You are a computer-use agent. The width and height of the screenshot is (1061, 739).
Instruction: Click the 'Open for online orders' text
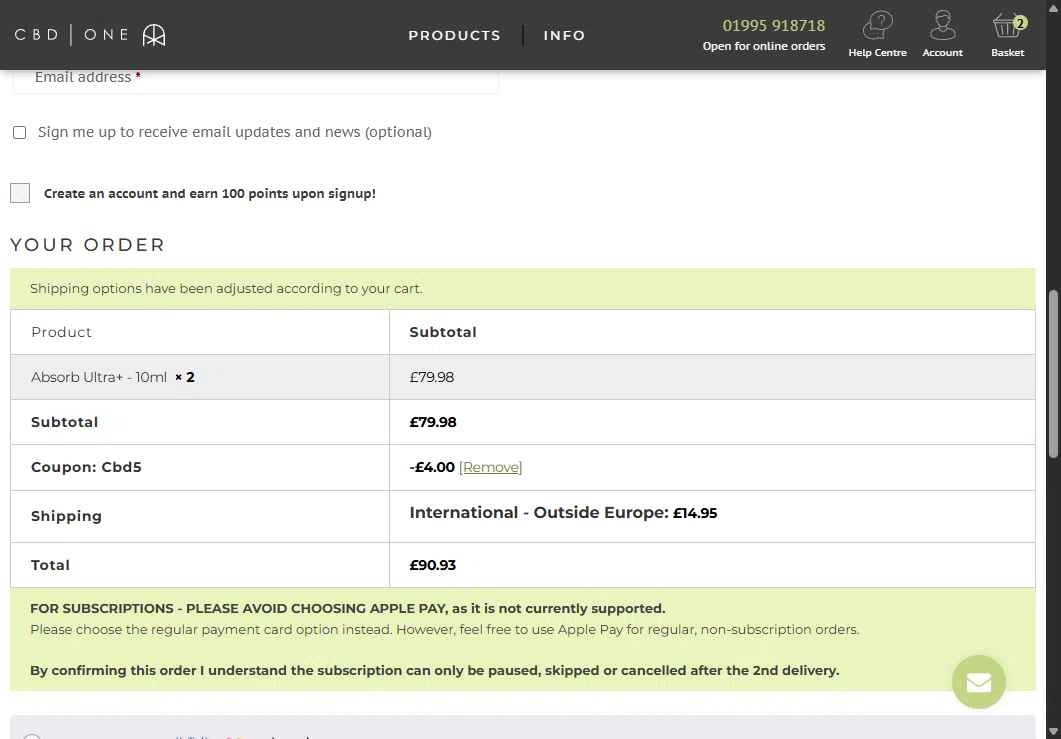[x=763, y=46]
